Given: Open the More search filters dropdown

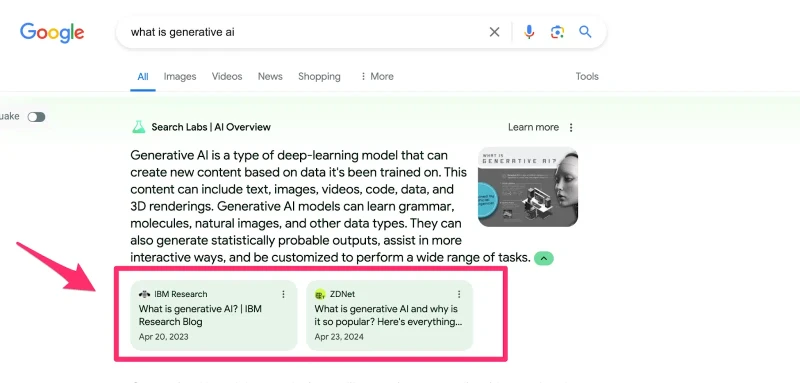Looking at the screenshot, I should click(377, 76).
